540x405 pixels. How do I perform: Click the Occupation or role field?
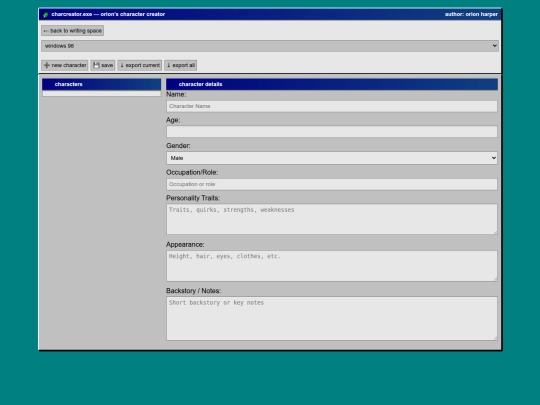point(332,184)
